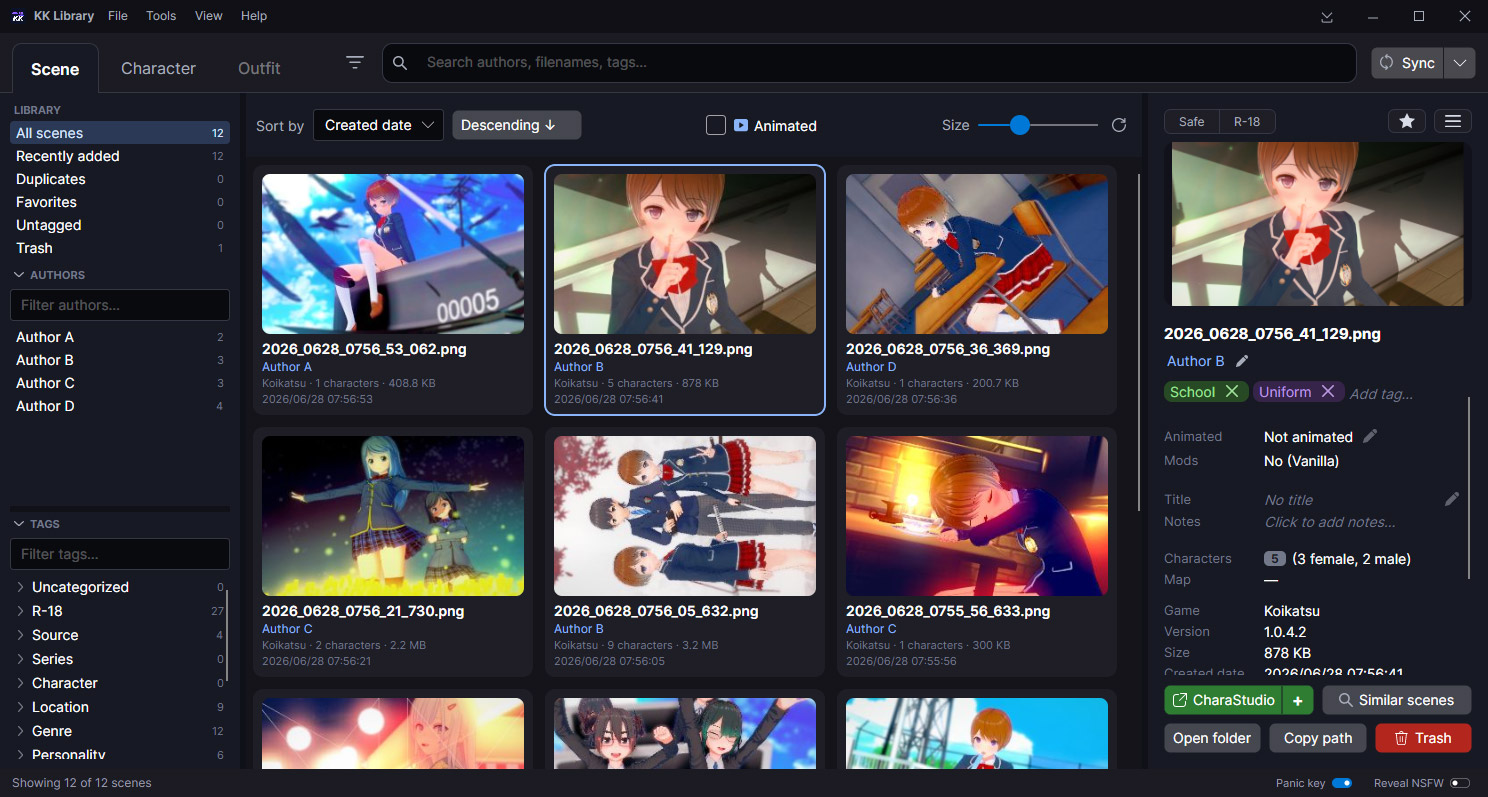Screen dimensions: 1488x797
Task: Open the filter options icon beside search
Action: coord(355,62)
